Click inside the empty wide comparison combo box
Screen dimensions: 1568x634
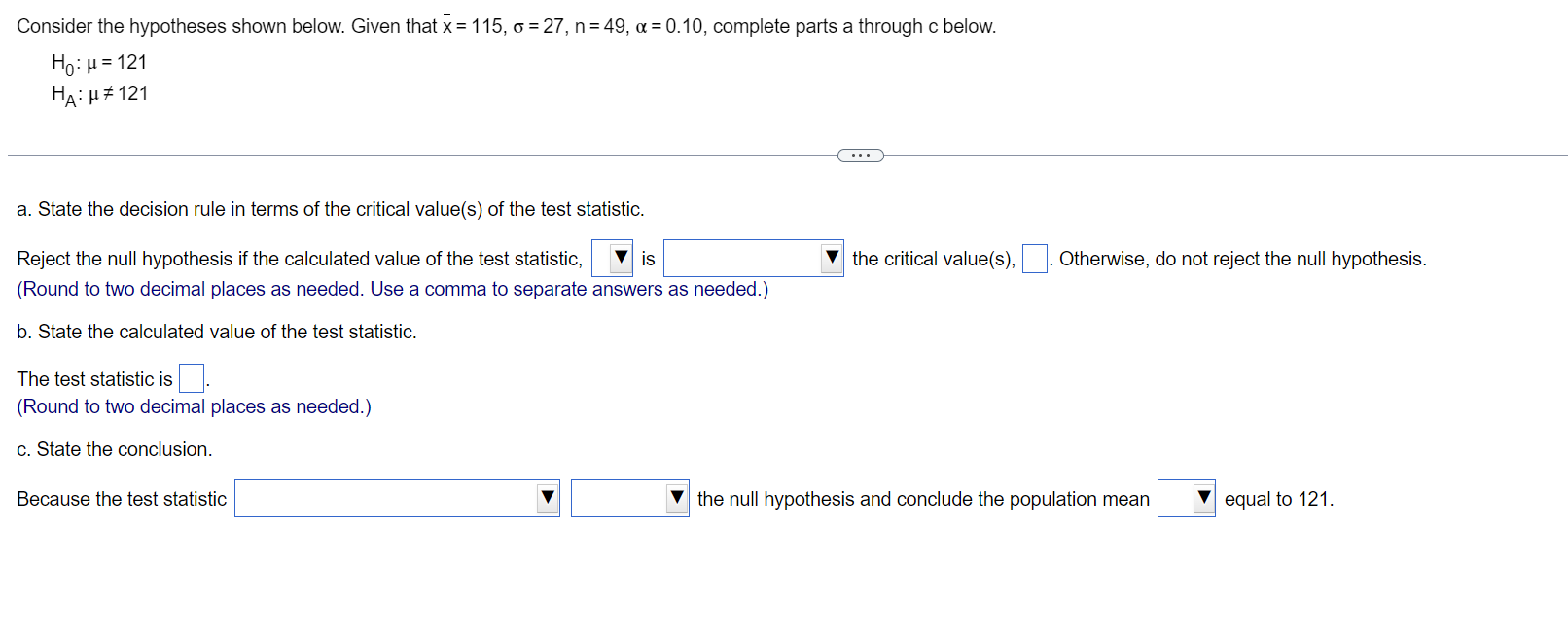click(x=739, y=258)
